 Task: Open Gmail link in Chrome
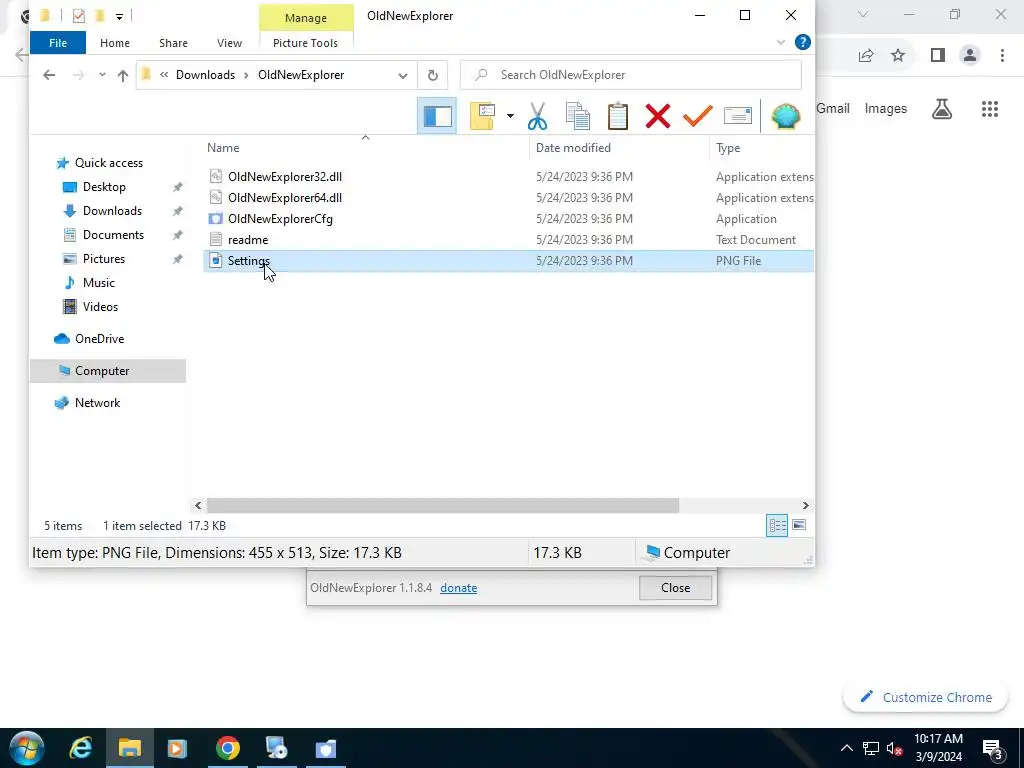click(x=833, y=109)
